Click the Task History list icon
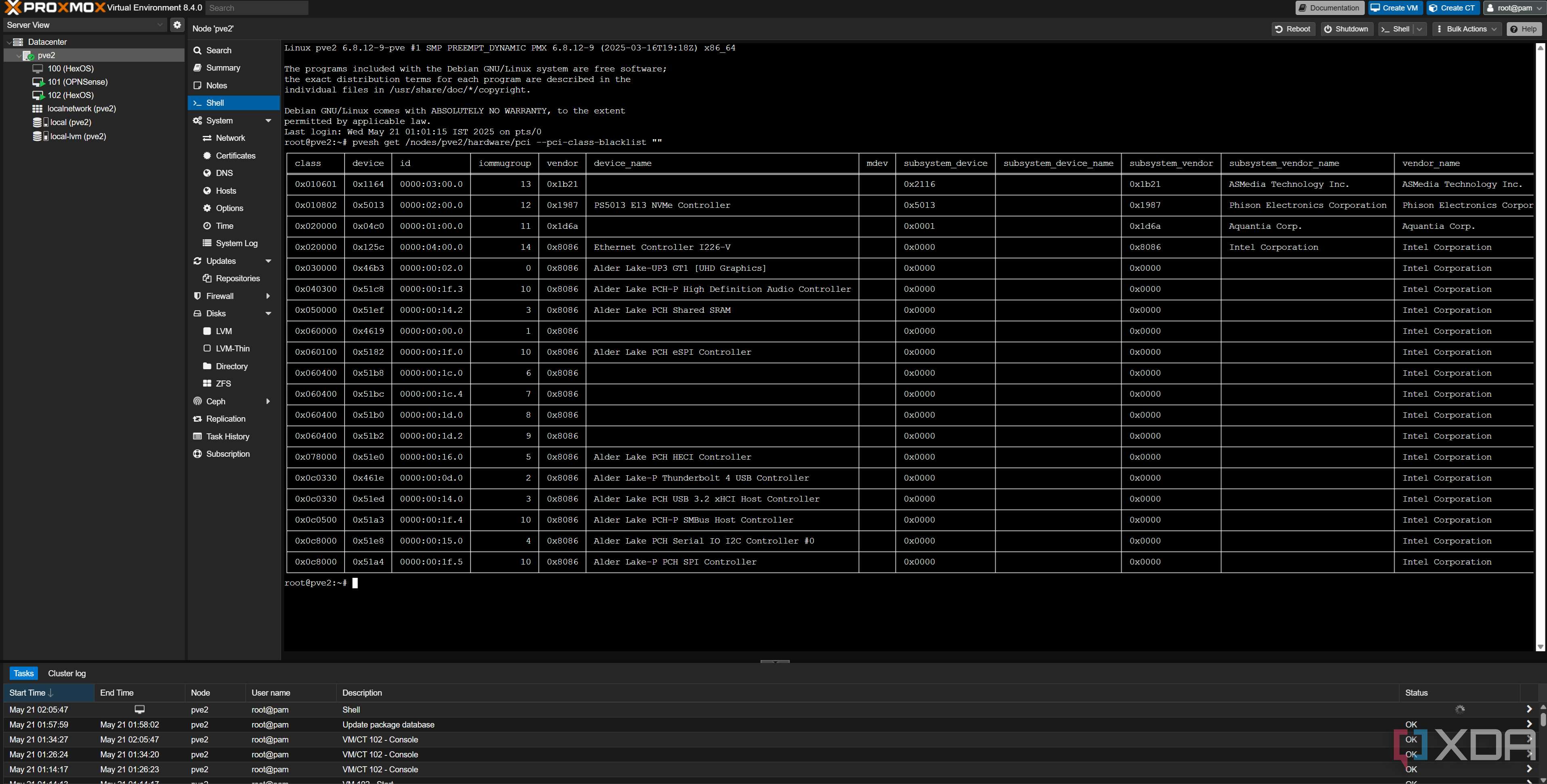Image resolution: width=1547 pixels, height=784 pixels. [197, 437]
